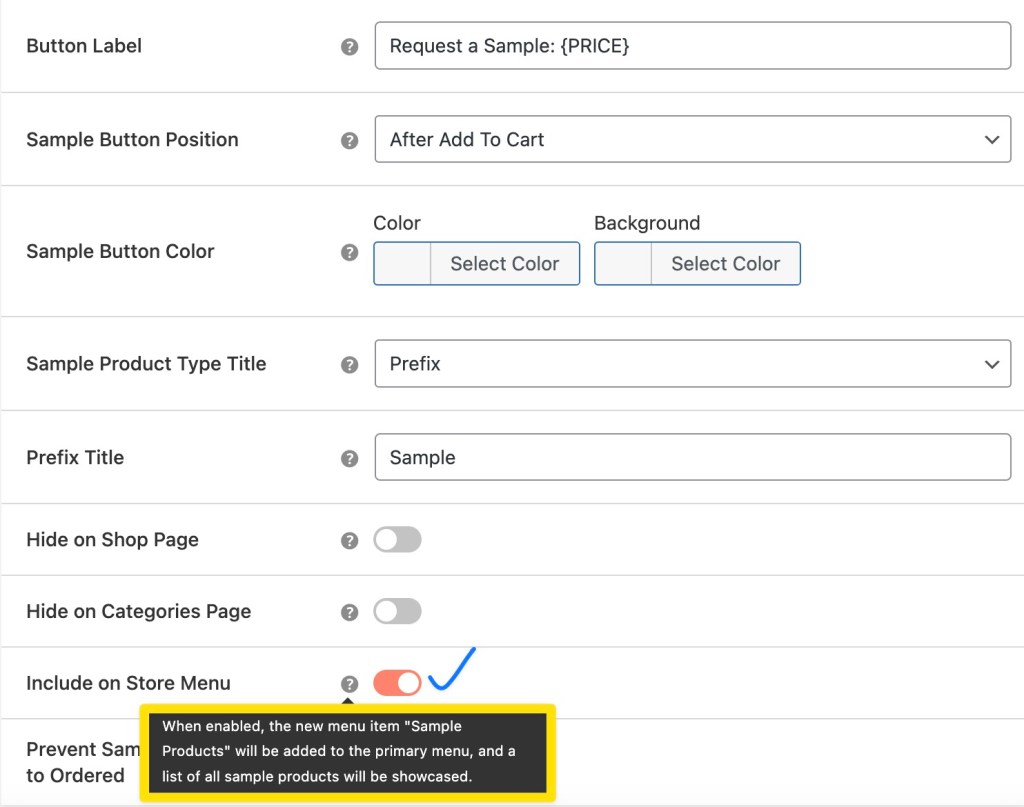Click the help icon for Sample Button Color
The image size is (1024, 807).
349,253
